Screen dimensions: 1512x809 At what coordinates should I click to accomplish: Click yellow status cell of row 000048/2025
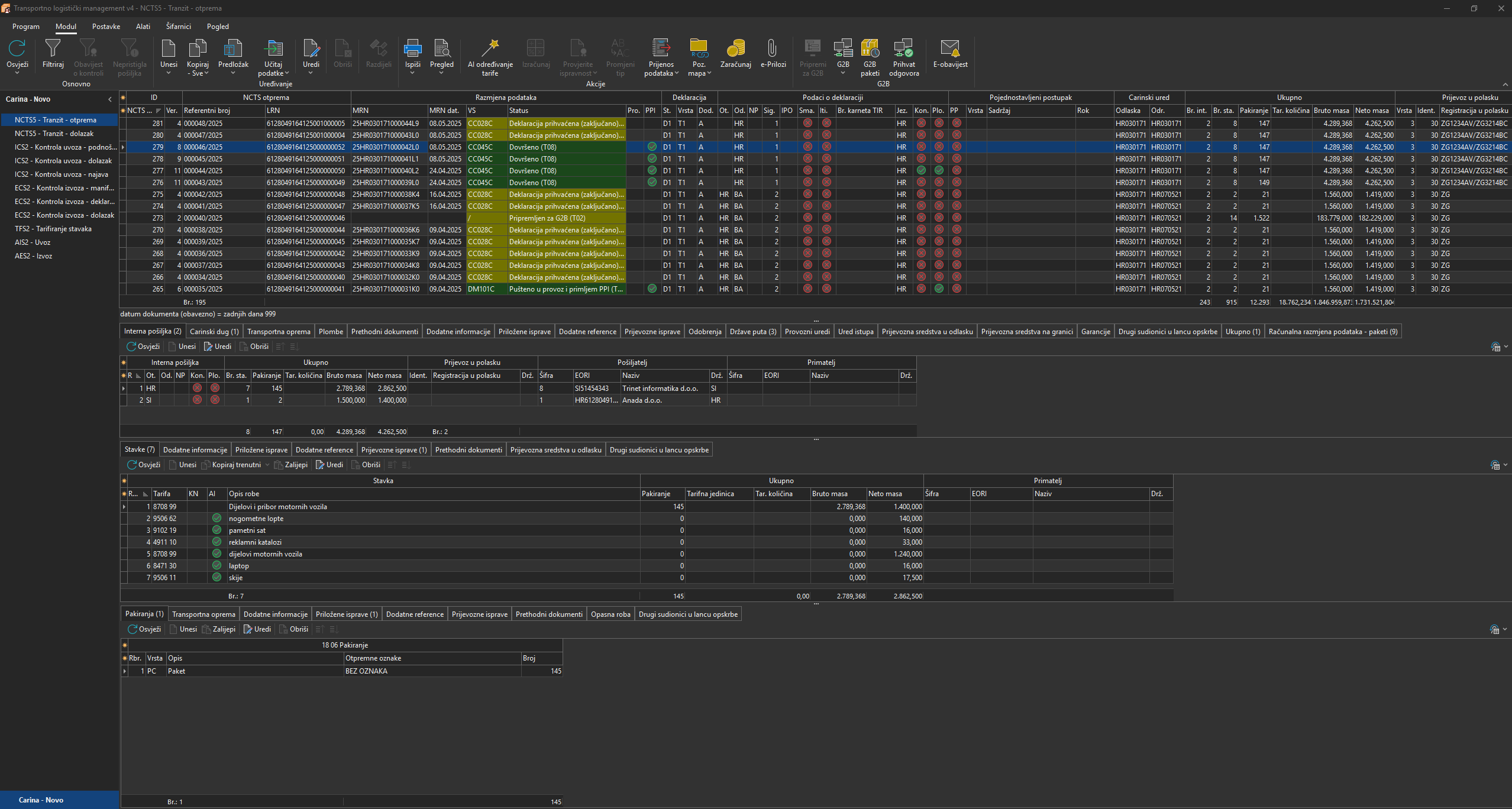566,123
